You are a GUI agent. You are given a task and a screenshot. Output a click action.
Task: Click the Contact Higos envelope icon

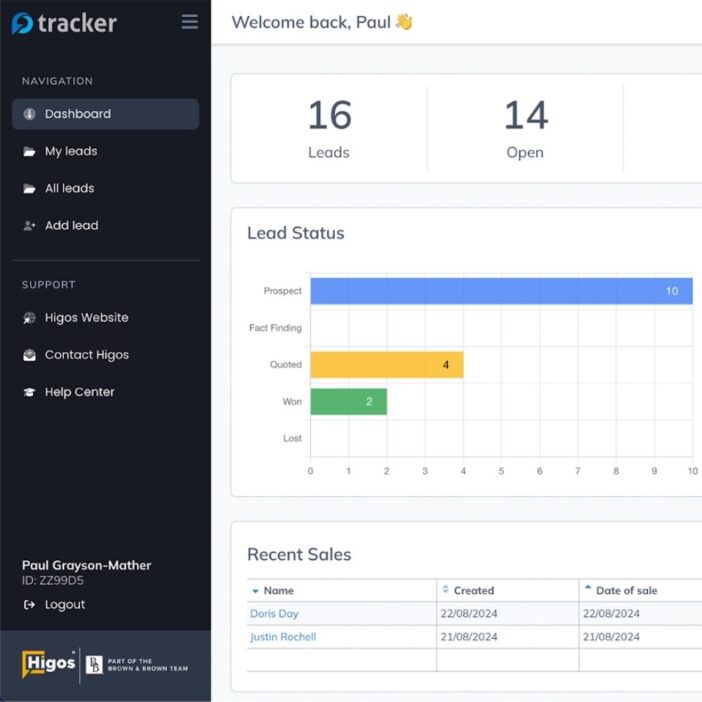coord(29,355)
